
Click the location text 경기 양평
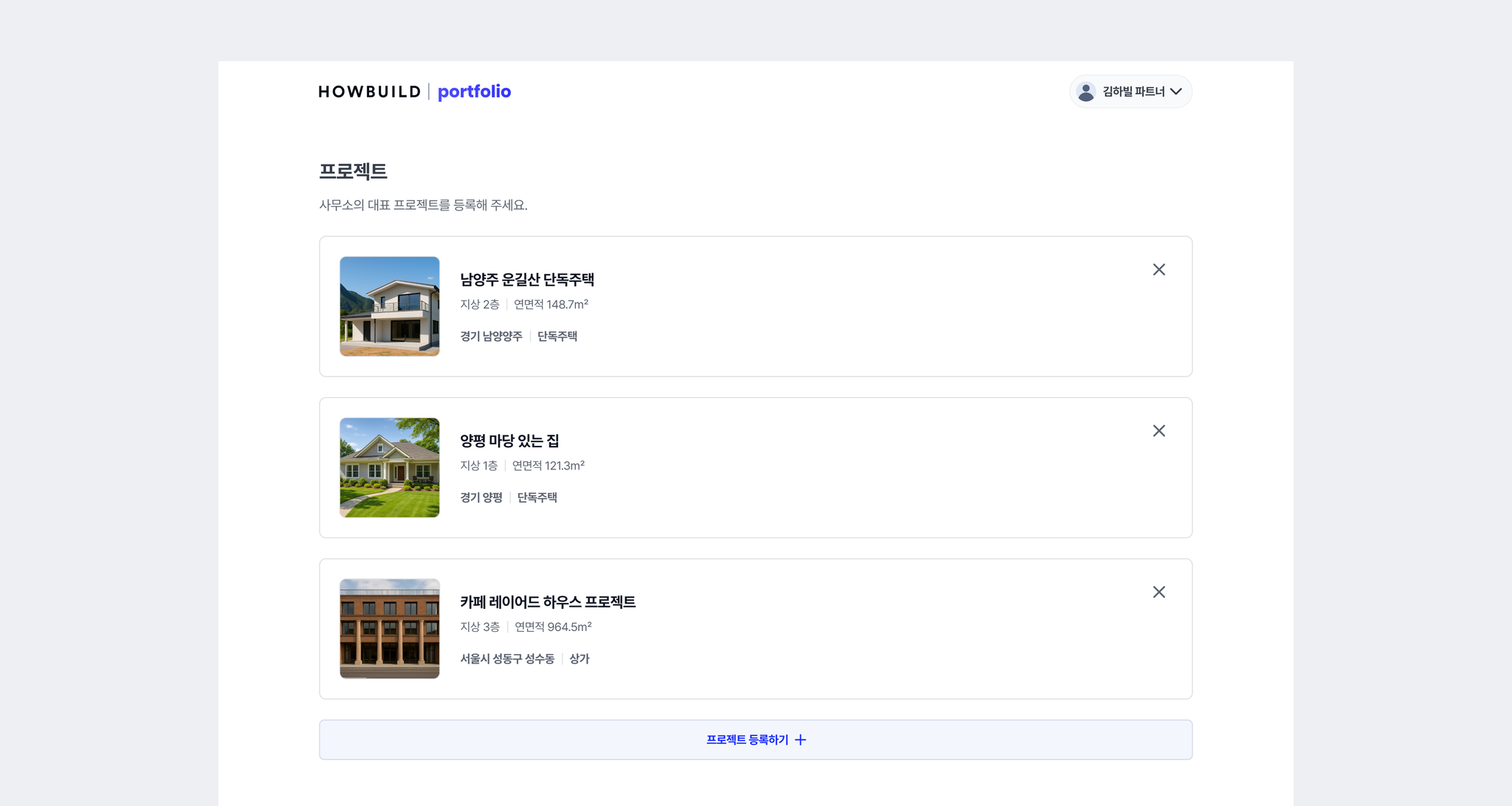(481, 497)
